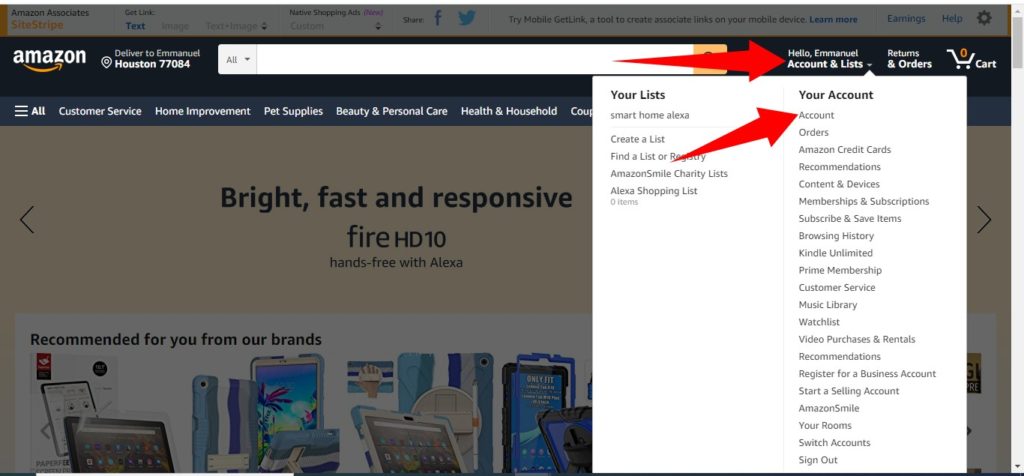Select Text under Get Link

[136, 26]
